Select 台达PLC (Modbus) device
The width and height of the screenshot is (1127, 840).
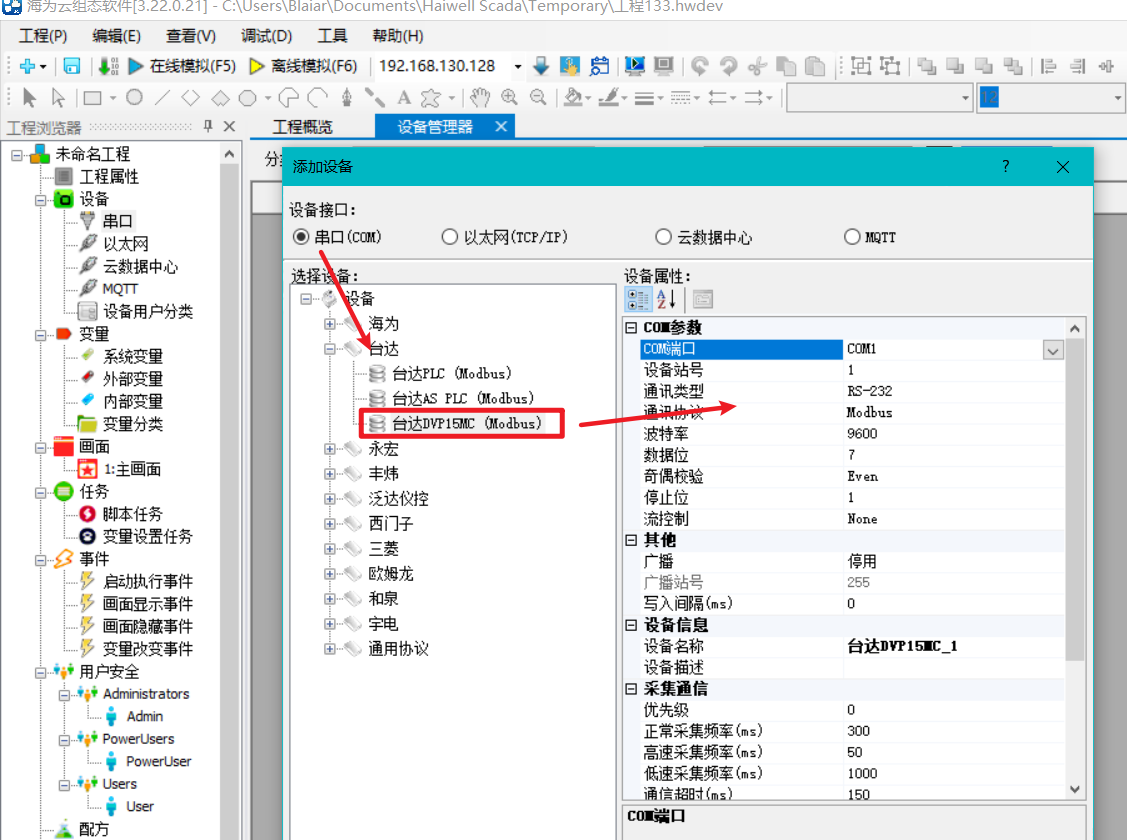pos(451,374)
